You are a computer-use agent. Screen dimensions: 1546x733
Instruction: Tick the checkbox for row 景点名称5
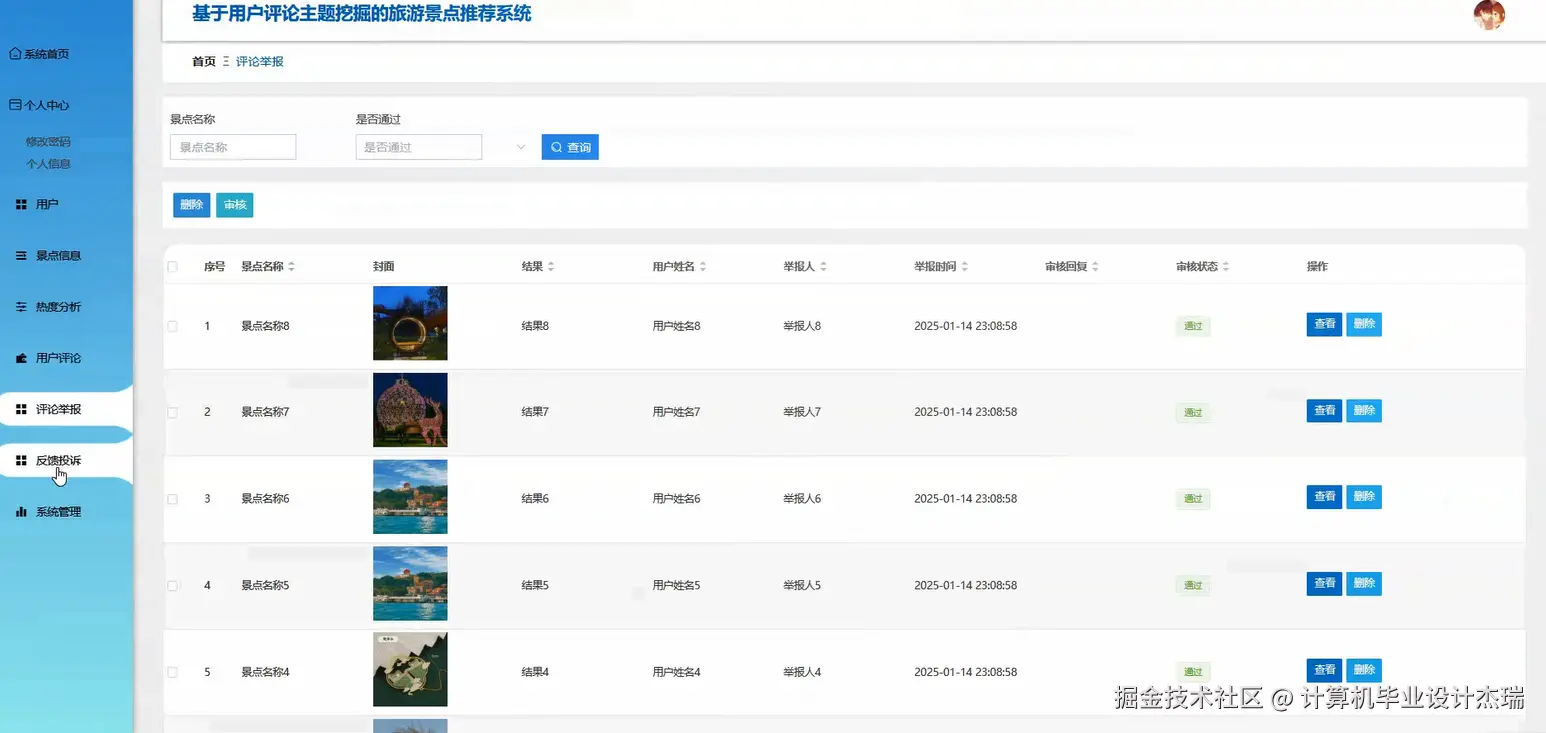(x=173, y=585)
